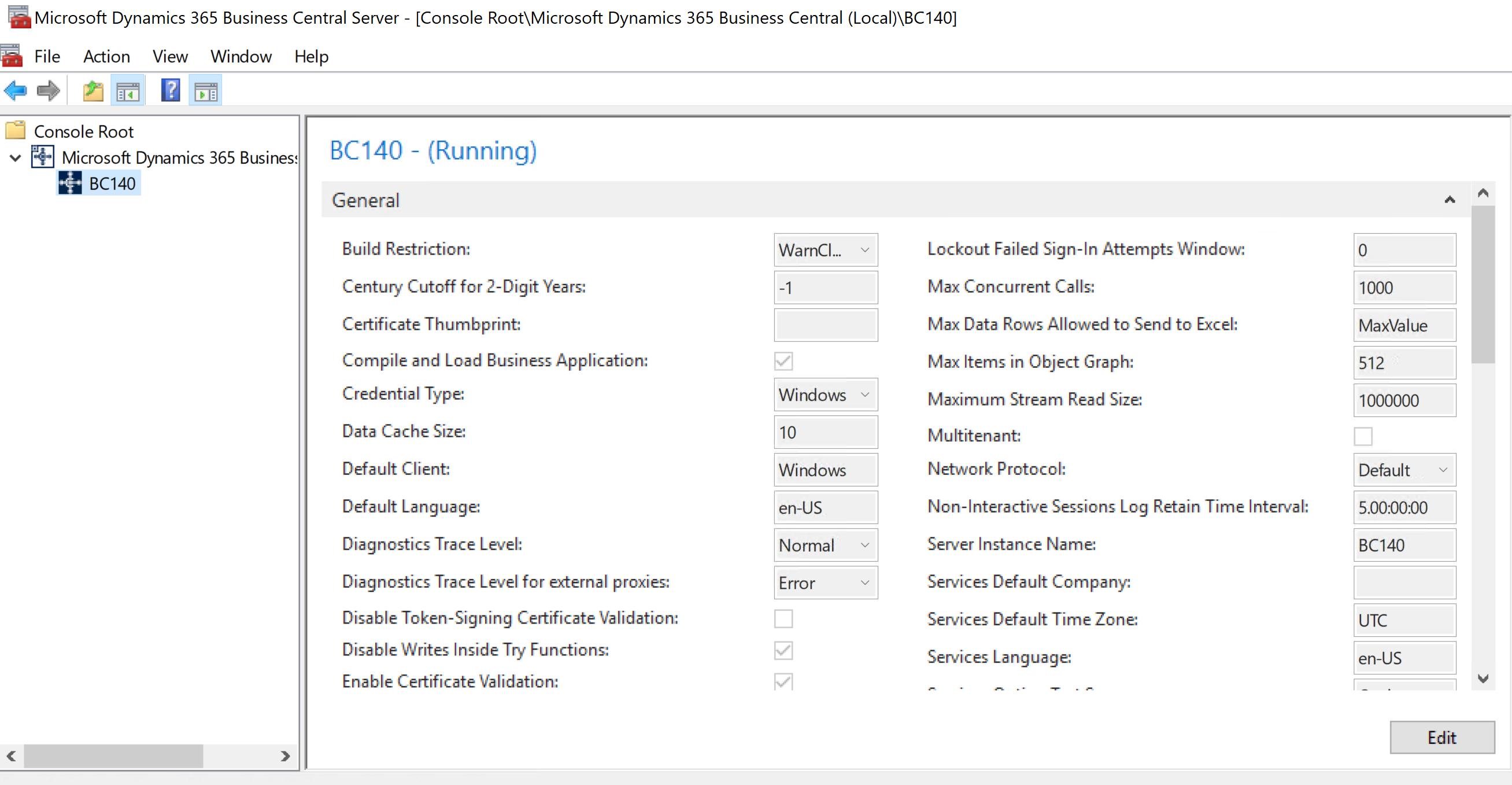This screenshot has width=1512, height=785.
Task: Click tree pane scroll left arrow
Action: point(11,755)
